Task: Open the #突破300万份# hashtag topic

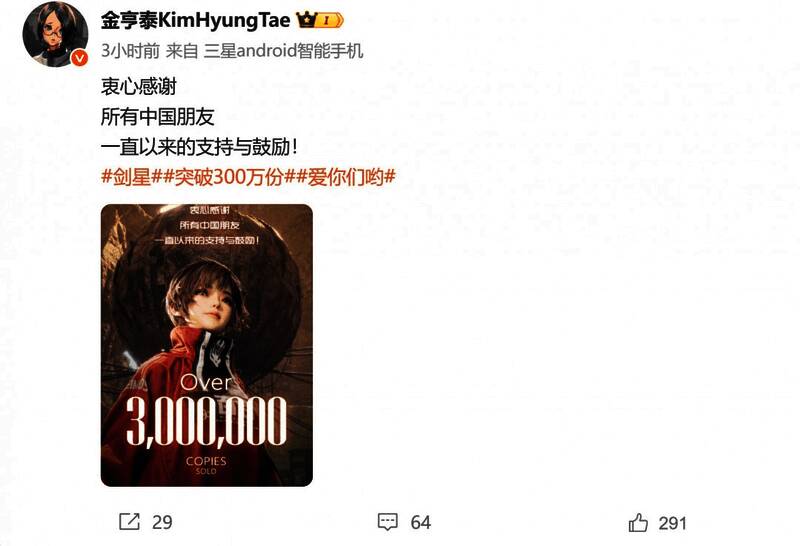Action: [229, 177]
